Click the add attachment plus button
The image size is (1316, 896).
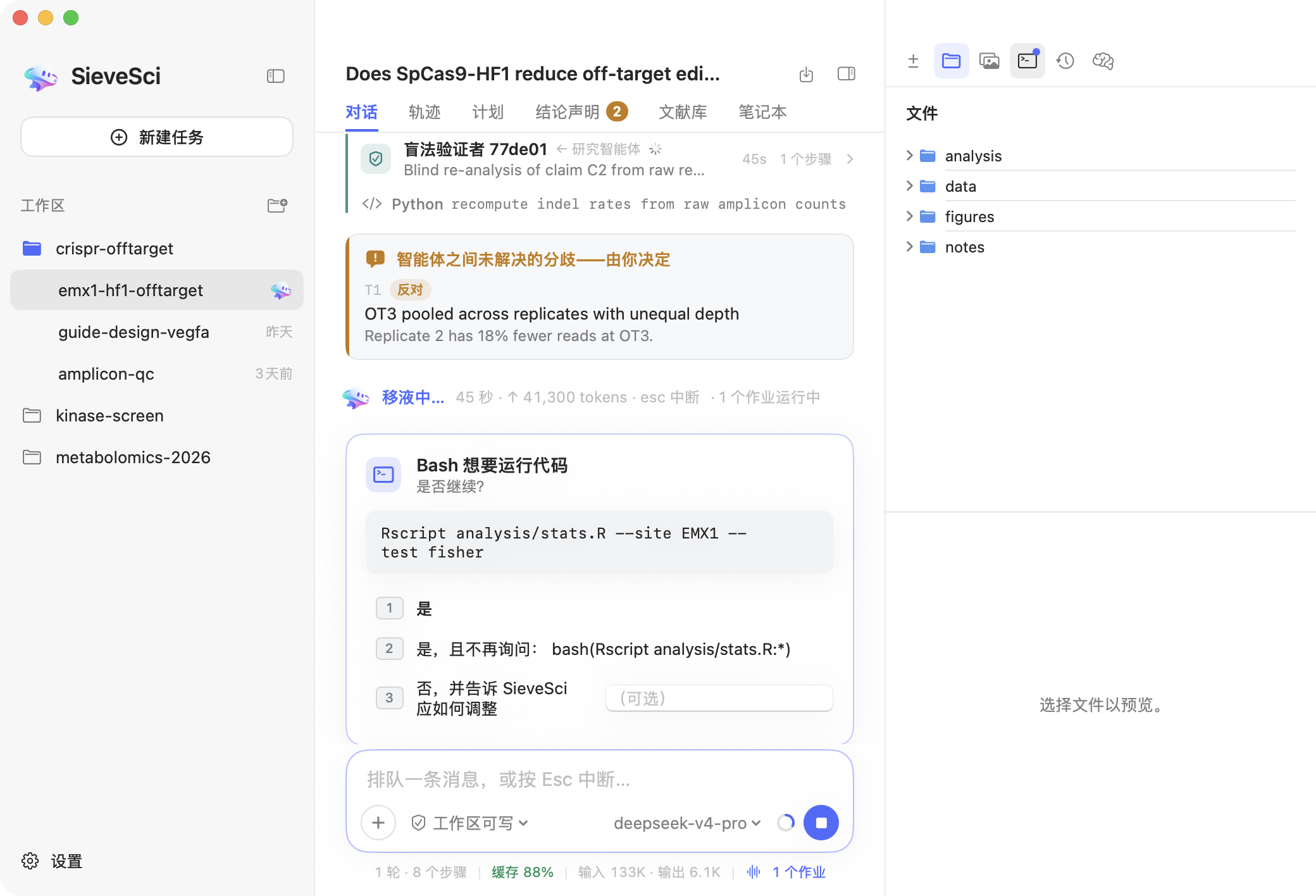coord(378,823)
